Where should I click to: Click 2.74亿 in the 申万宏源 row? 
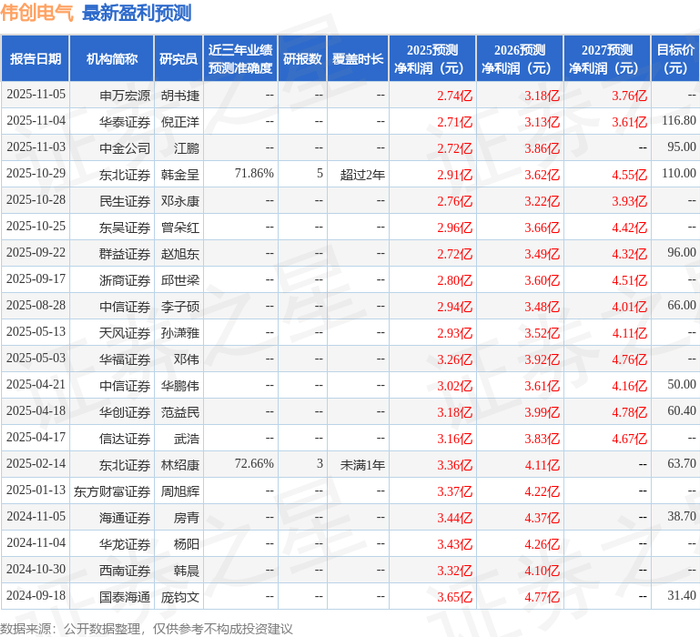click(x=454, y=96)
